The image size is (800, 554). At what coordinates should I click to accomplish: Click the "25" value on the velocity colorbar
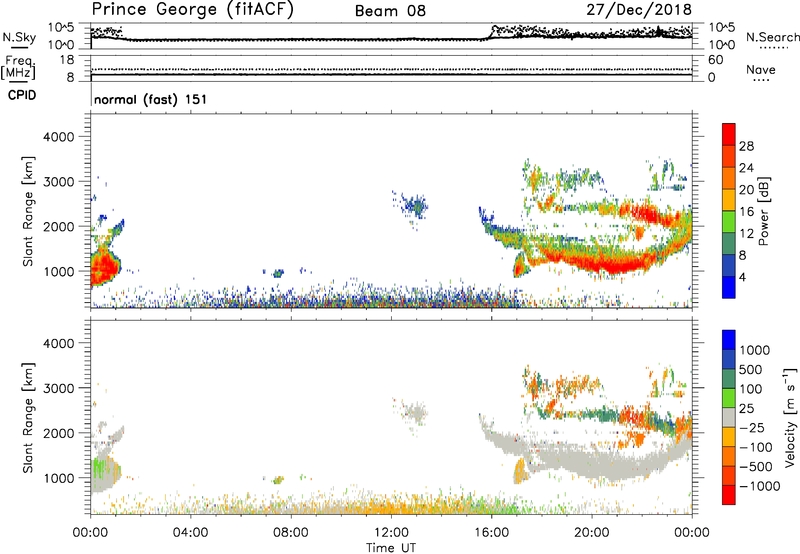[x=747, y=409]
